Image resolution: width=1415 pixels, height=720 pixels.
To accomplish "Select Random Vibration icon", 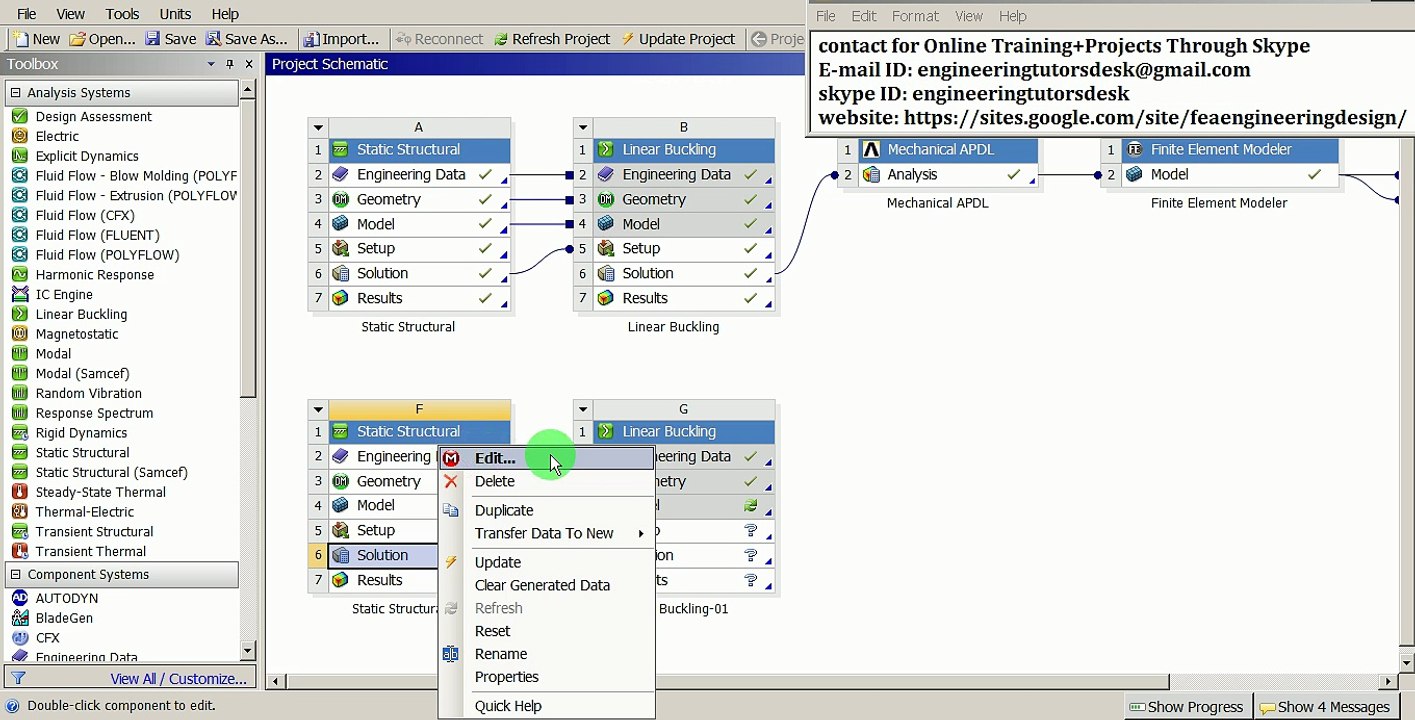I will (19, 393).
